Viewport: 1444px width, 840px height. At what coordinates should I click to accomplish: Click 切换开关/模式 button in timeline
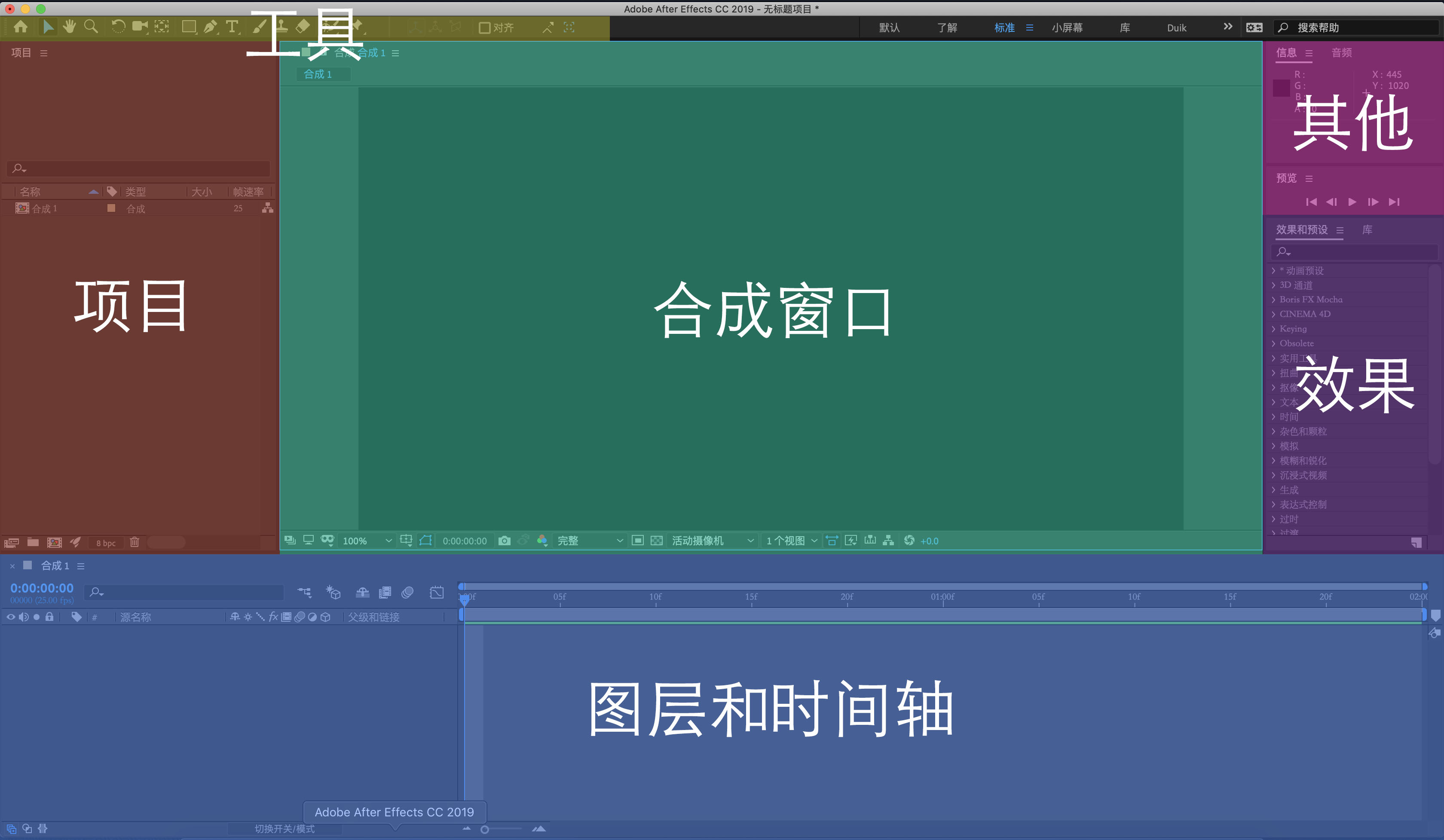[284, 828]
